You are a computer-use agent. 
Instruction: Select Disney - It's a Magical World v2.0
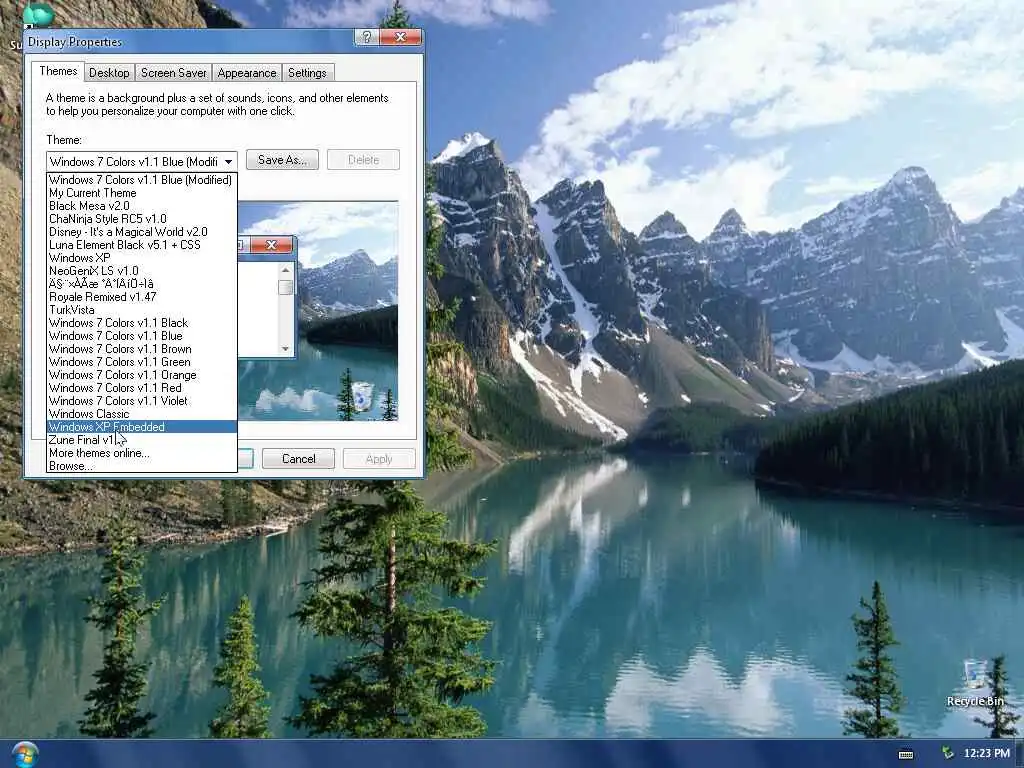coord(142,232)
